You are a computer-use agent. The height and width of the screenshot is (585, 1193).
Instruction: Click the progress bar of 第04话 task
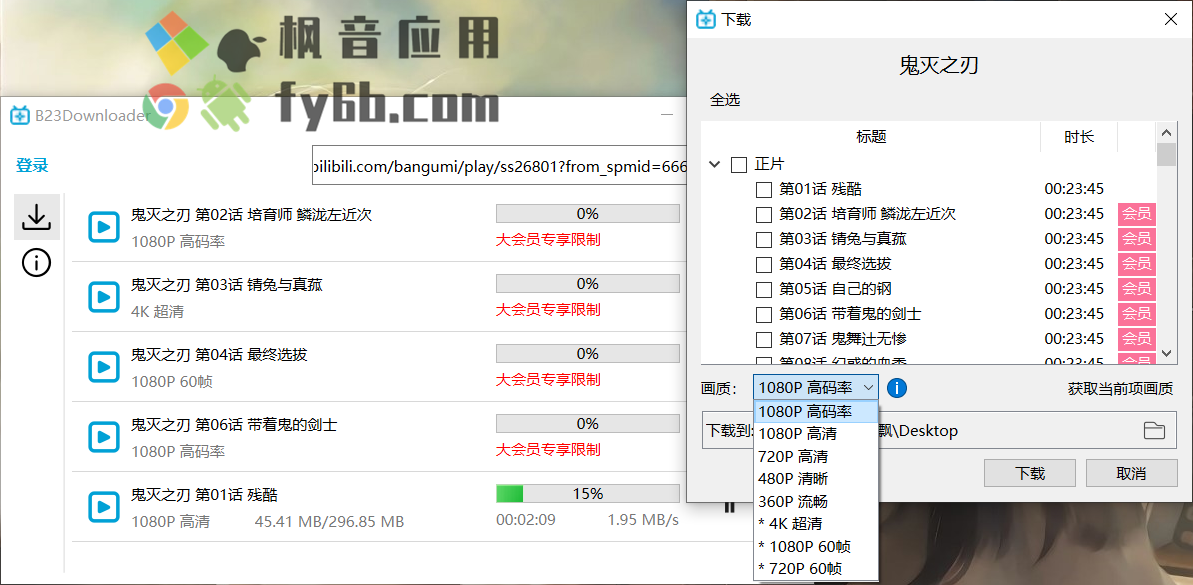tap(587, 354)
